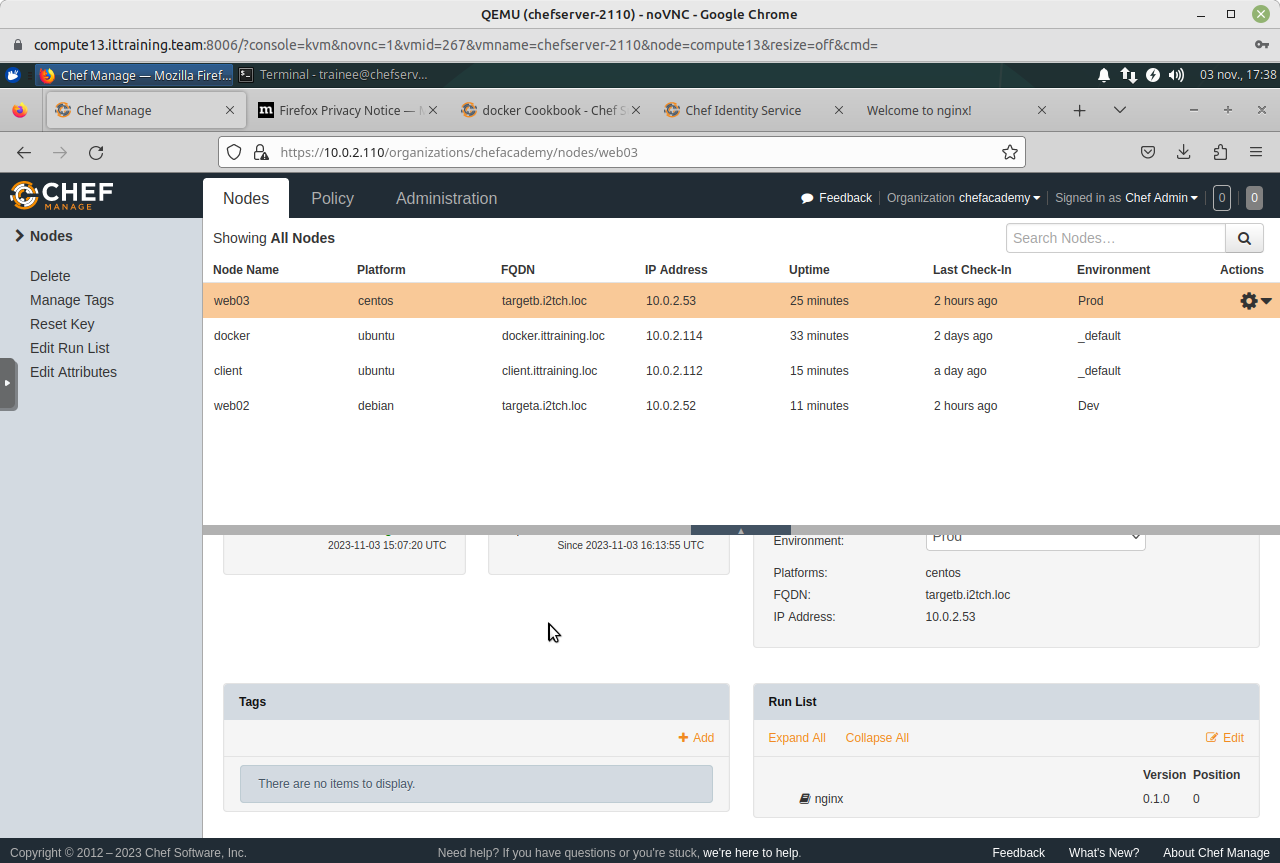Viewport: 1280px width, 863px height.
Task: Click the we're here to help link
Action: tap(751, 853)
